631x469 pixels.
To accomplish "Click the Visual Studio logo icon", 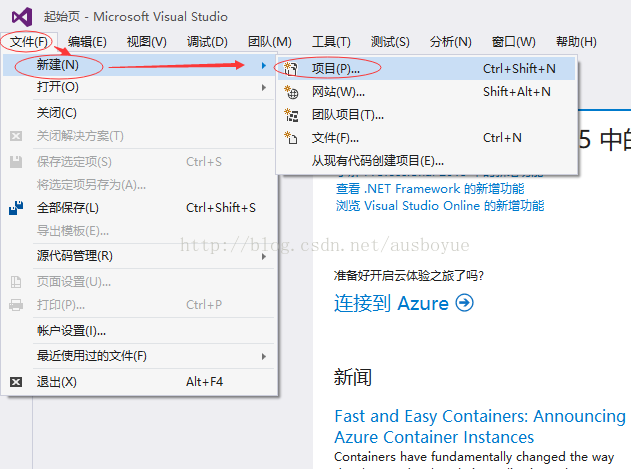I will click(x=22, y=17).
